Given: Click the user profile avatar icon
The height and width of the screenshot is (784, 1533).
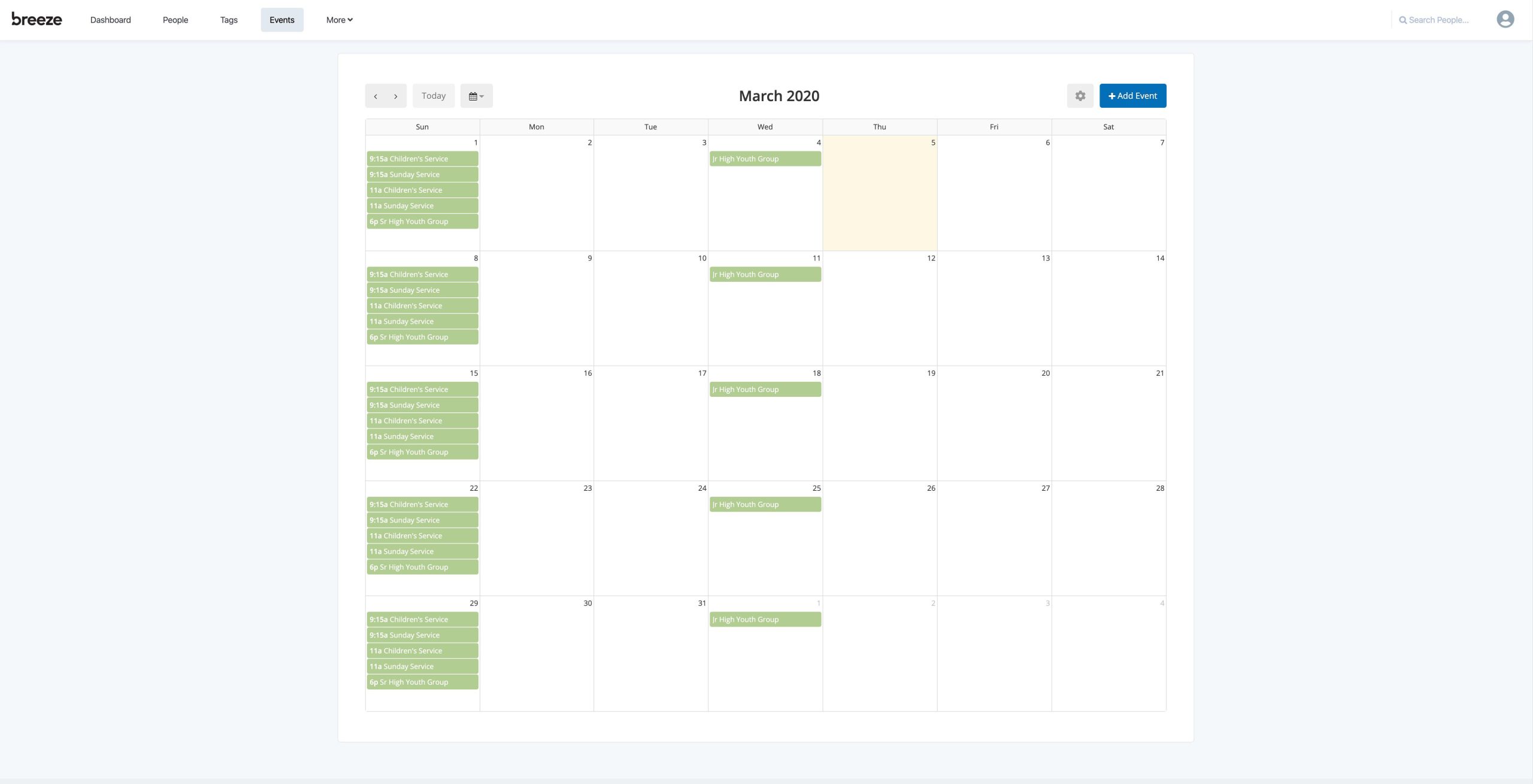Looking at the screenshot, I should 1505,20.
